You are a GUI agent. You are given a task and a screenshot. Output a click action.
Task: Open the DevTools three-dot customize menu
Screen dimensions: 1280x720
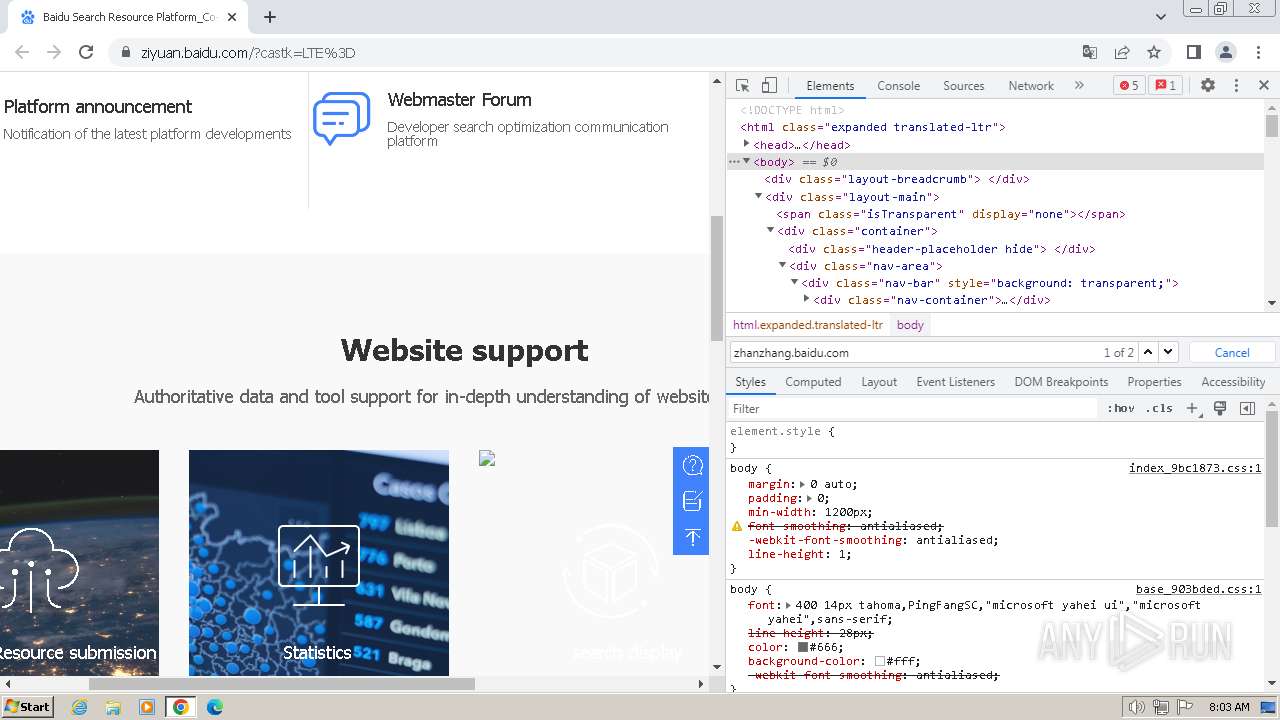[1236, 86]
